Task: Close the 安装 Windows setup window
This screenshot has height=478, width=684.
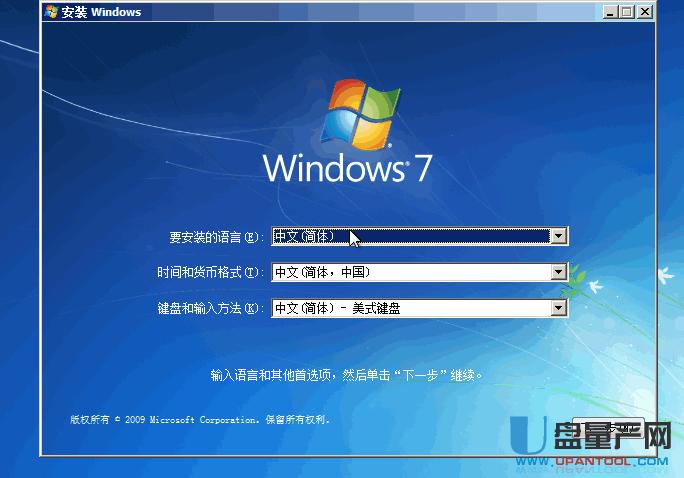Action: point(645,12)
